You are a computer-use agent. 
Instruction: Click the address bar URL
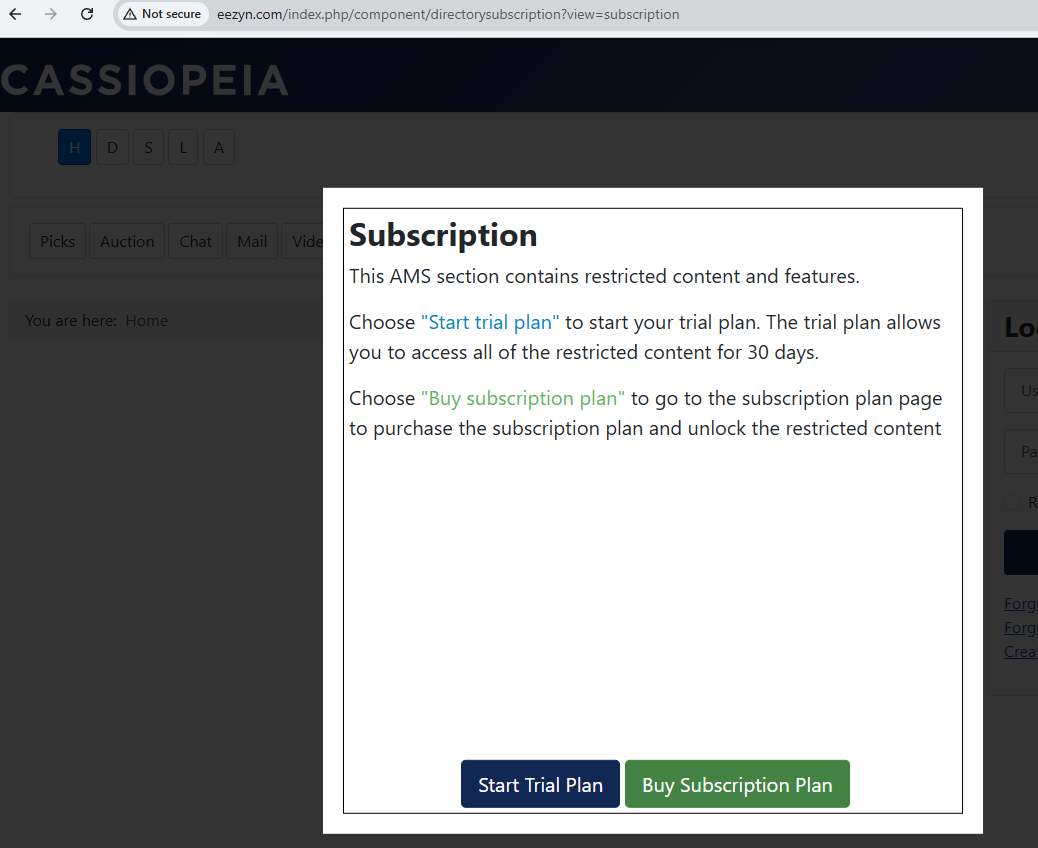(x=448, y=14)
